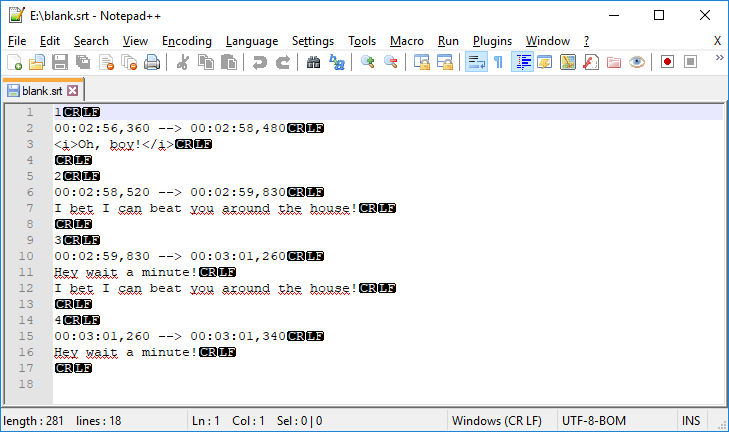Zoom out on the text
The image size is (729, 432).
pyautogui.click(x=391, y=62)
